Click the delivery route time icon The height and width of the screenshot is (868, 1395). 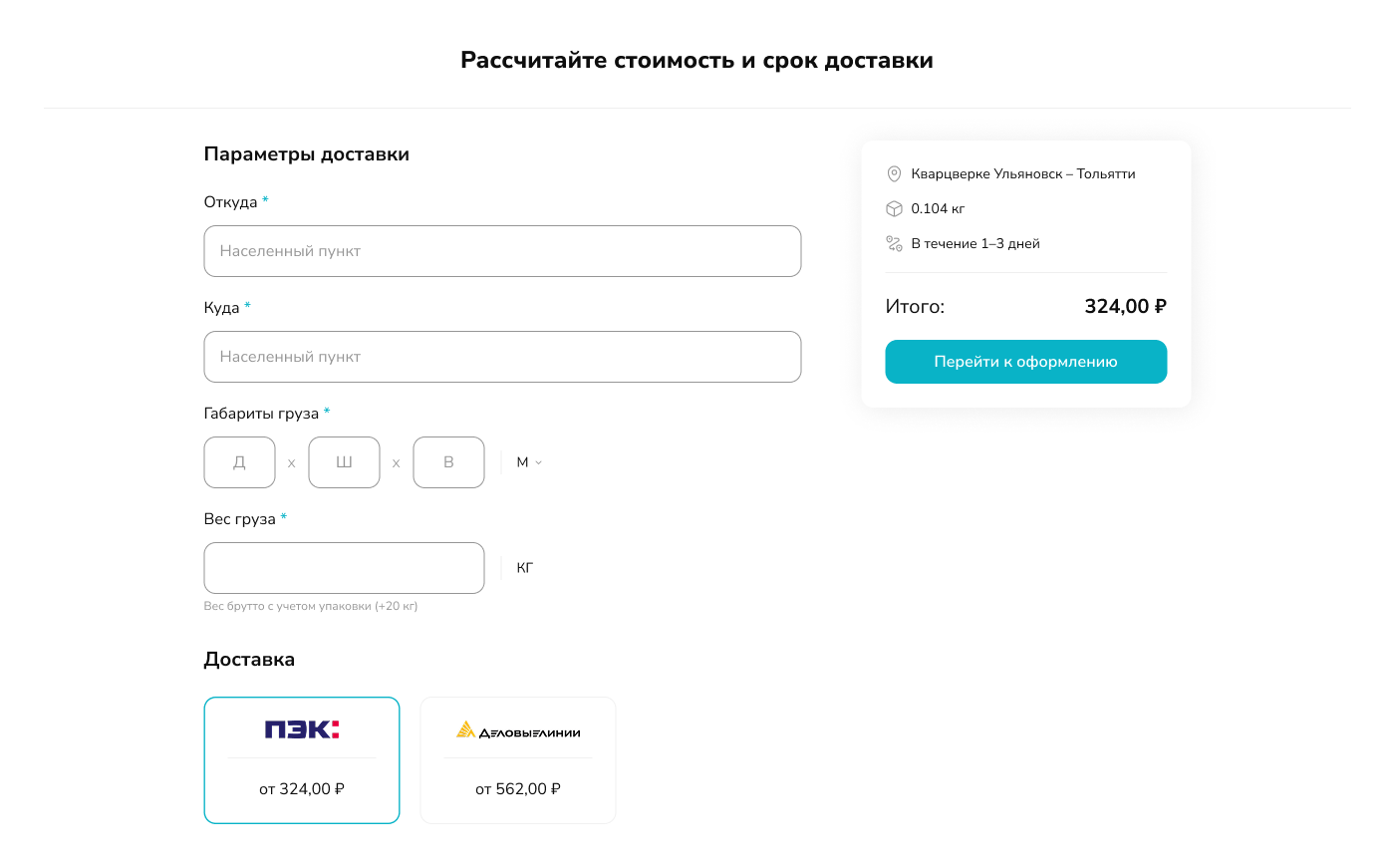pyautogui.click(x=894, y=244)
